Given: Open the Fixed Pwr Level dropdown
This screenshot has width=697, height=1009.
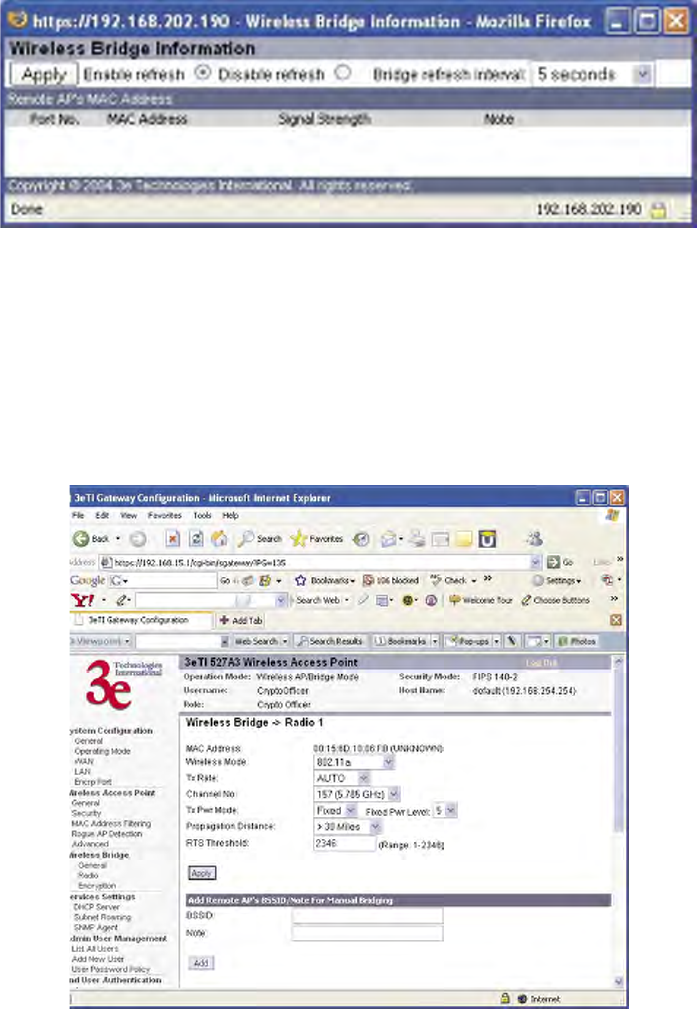Looking at the screenshot, I should pos(445,811).
